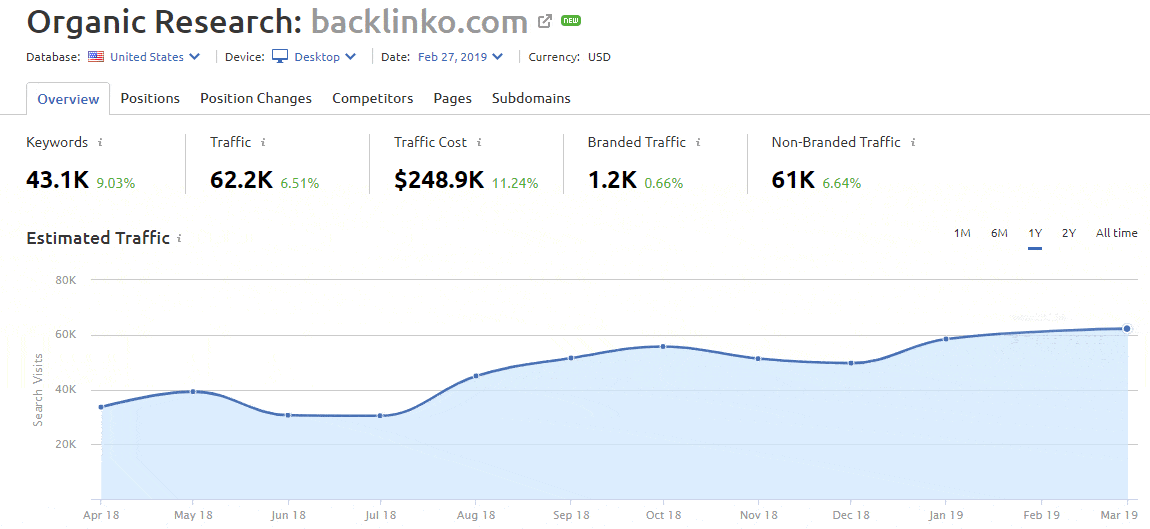1150x529 pixels.
Task: Click the Dec 18 data point
Action: coord(851,363)
